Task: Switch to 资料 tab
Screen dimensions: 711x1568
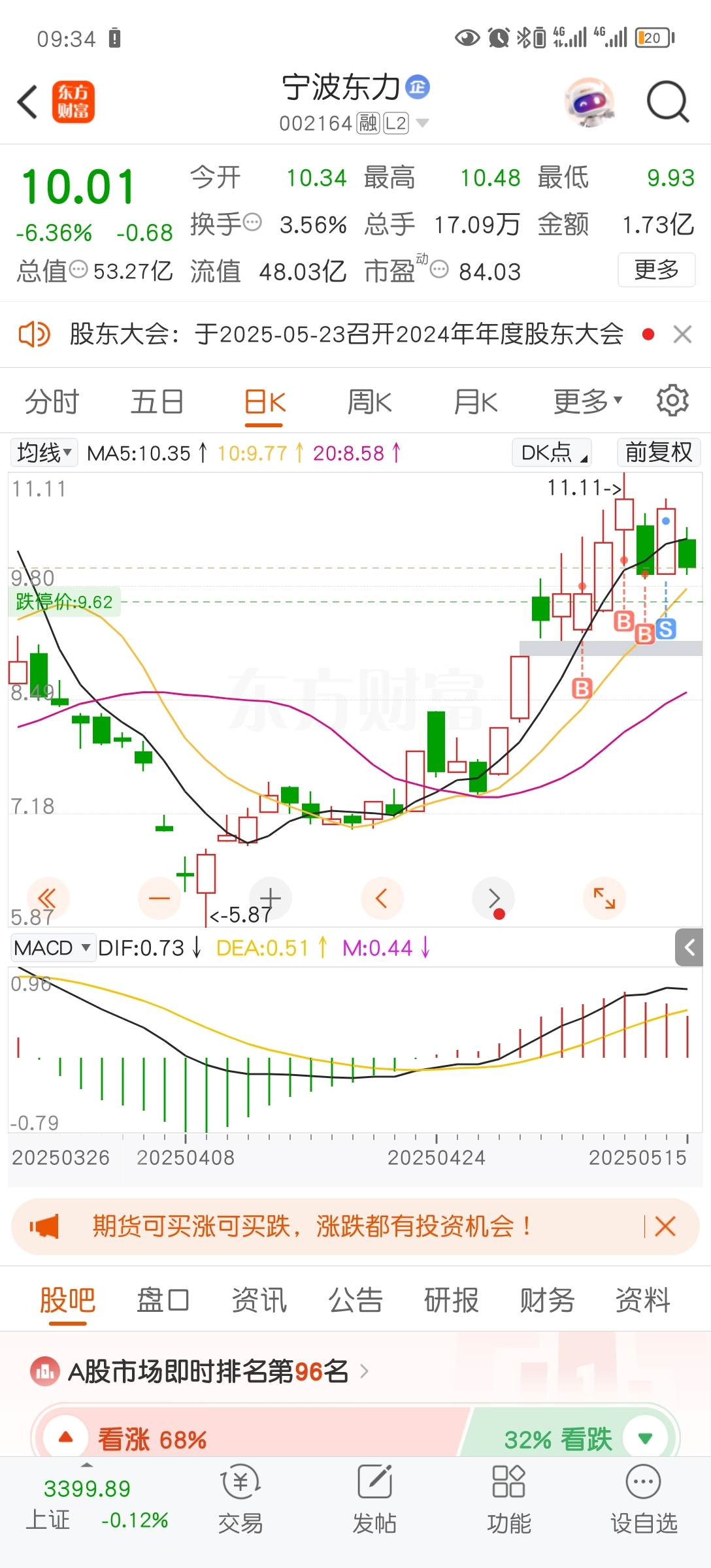Action: (643, 1300)
